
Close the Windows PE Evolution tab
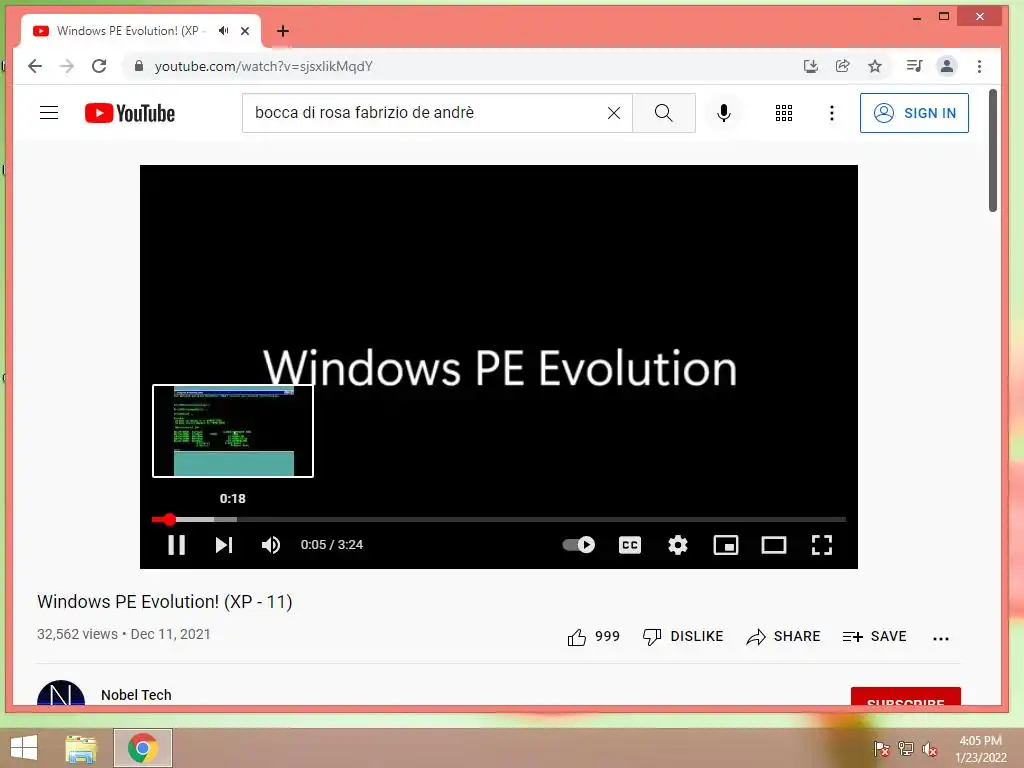(x=245, y=31)
